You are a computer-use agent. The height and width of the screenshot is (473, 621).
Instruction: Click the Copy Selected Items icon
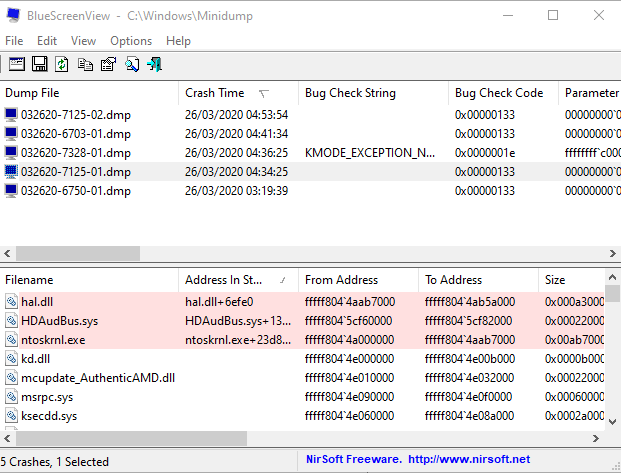coord(85,64)
